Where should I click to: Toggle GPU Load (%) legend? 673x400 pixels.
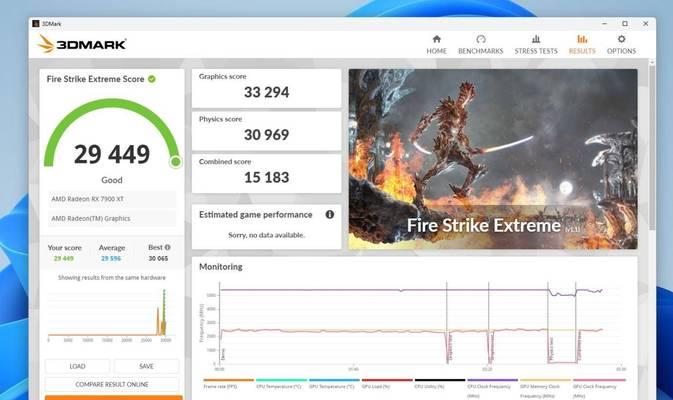[387, 384]
